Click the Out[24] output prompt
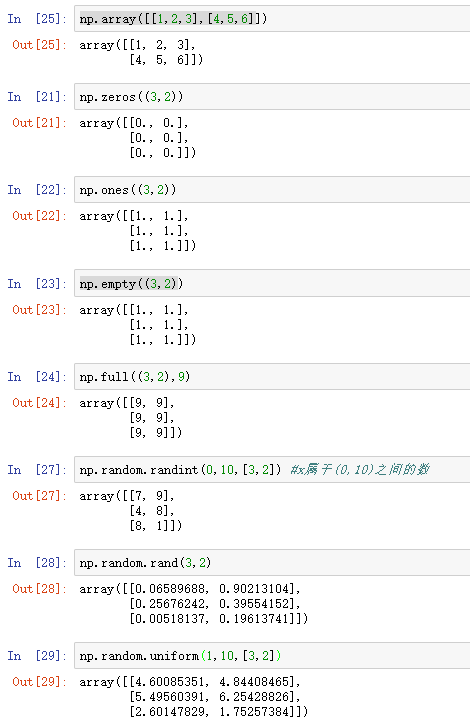 (39, 403)
